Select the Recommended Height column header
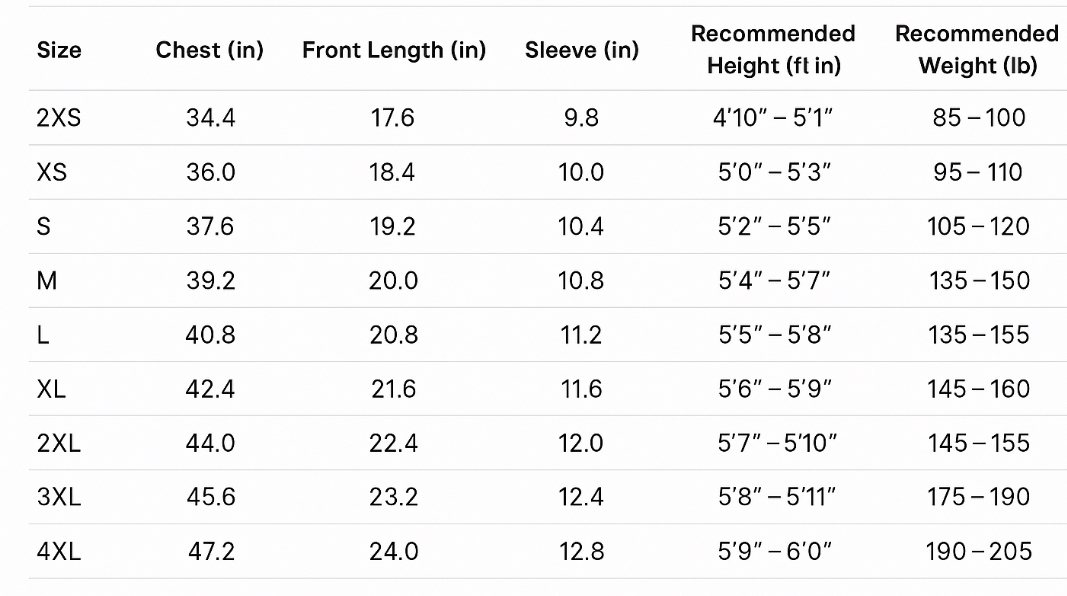 [774, 50]
